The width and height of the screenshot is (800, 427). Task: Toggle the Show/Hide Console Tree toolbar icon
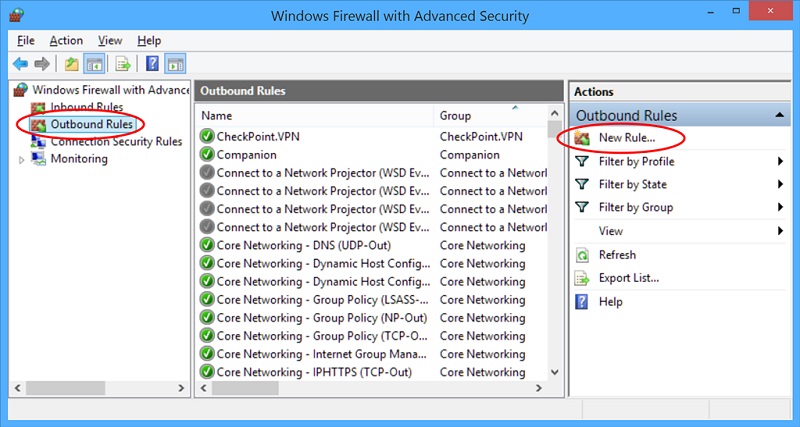tap(95, 64)
